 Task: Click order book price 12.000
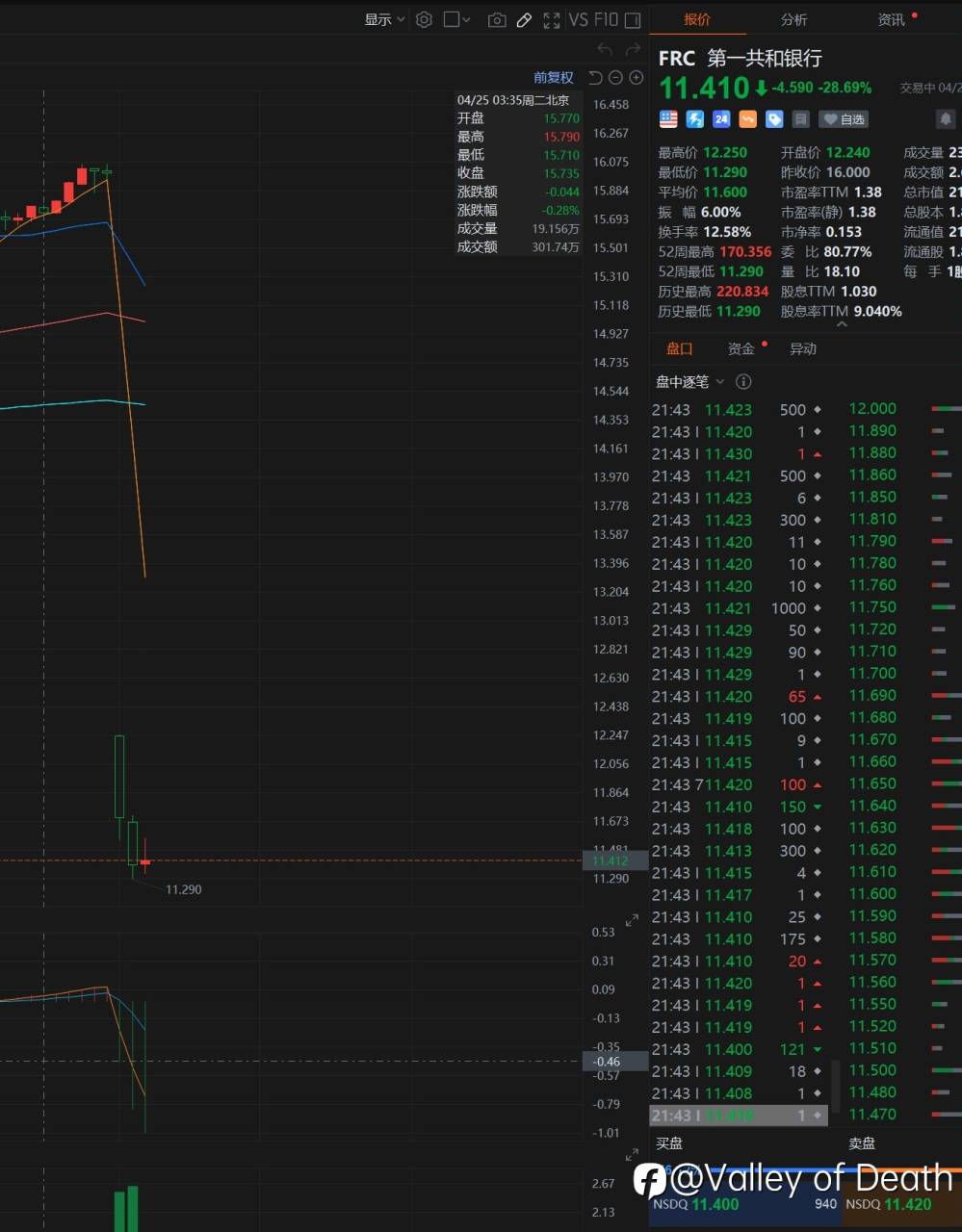tap(872, 409)
